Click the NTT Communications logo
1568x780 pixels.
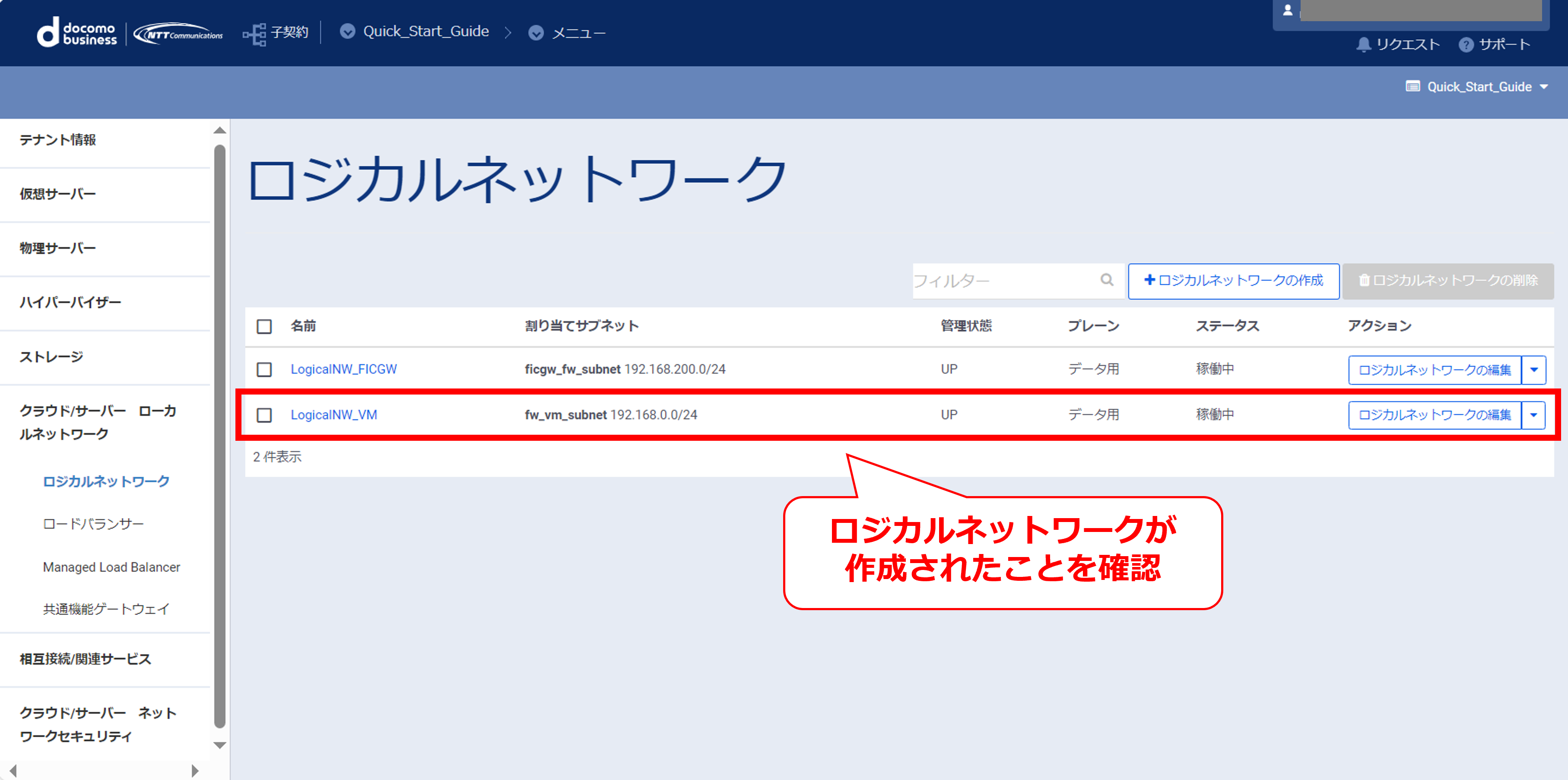tap(178, 33)
